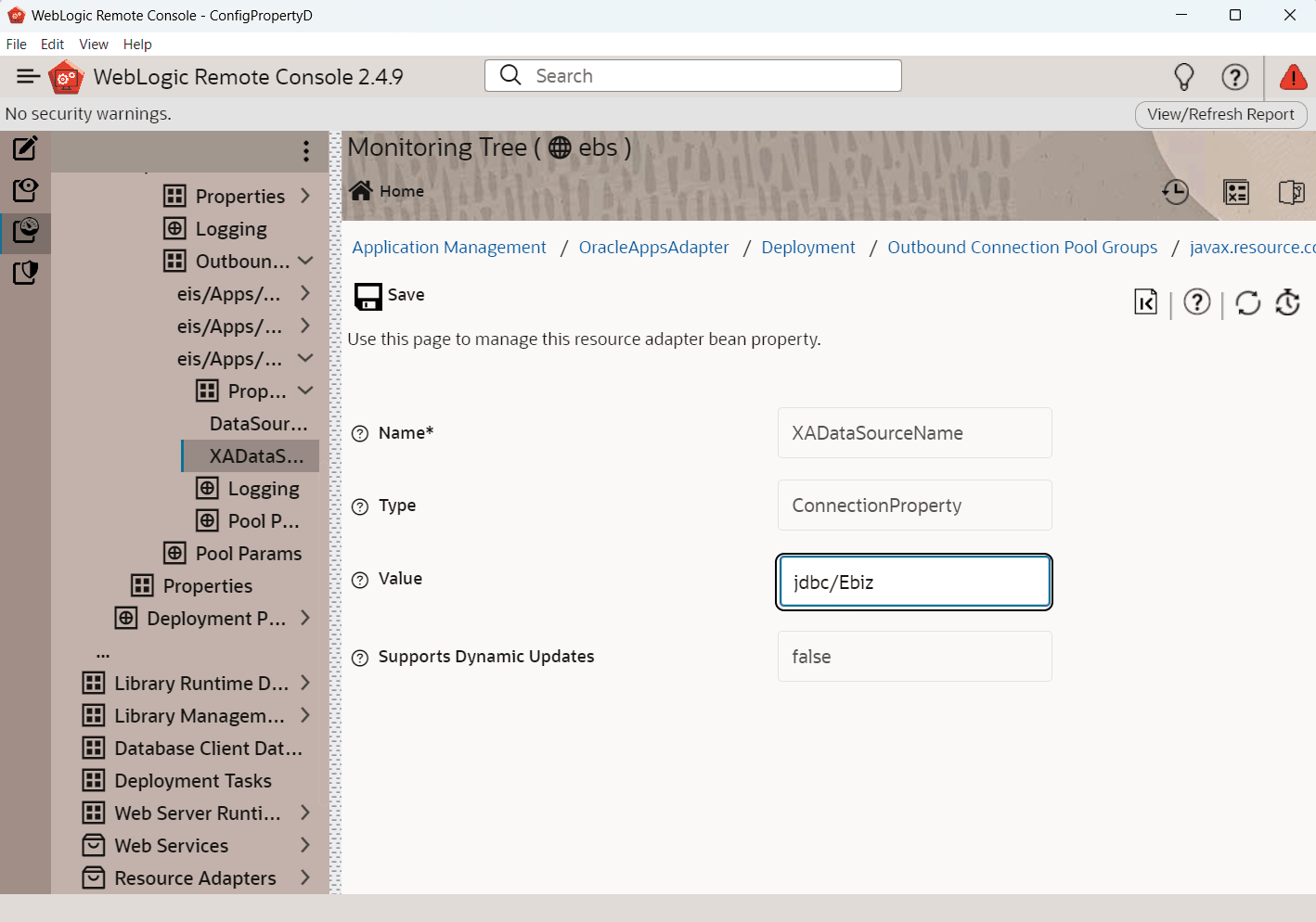Image resolution: width=1316 pixels, height=922 pixels.
Task: Reload the page with refresh icon
Action: click(x=1248, y=302)
